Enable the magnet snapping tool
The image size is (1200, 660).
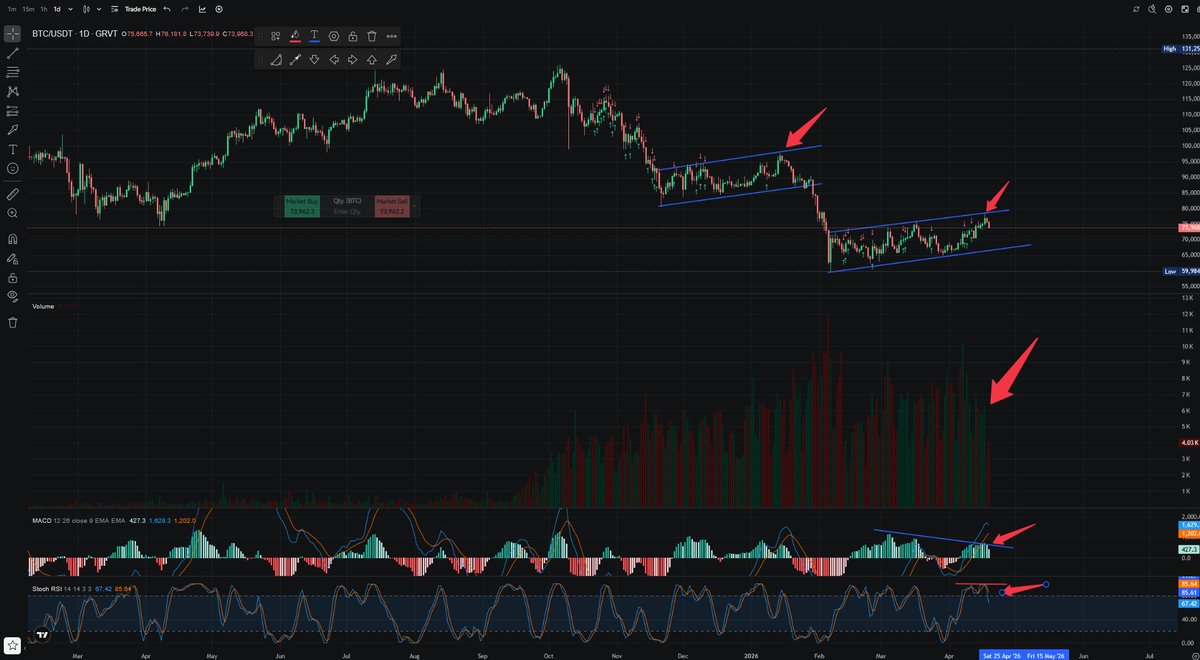(11, 238)
